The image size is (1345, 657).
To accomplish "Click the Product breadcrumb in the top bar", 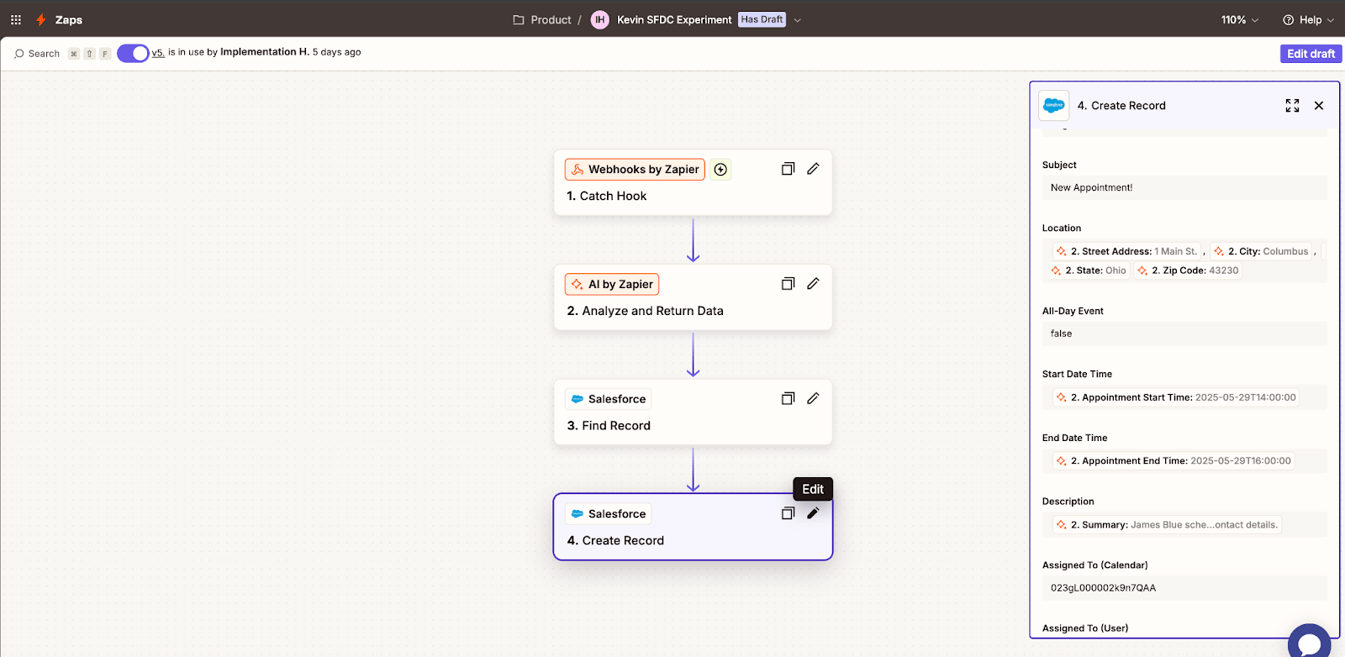I will [x=551, y=19].
